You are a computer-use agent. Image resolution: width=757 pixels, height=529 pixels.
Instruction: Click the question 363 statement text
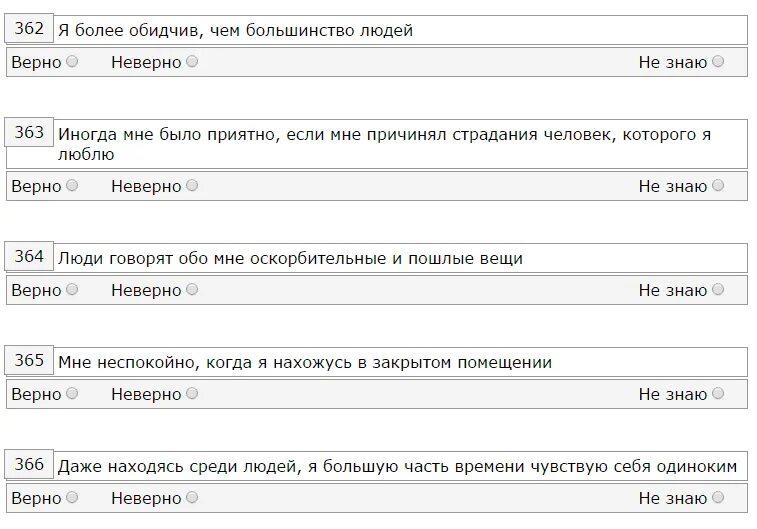click(384, 144)
